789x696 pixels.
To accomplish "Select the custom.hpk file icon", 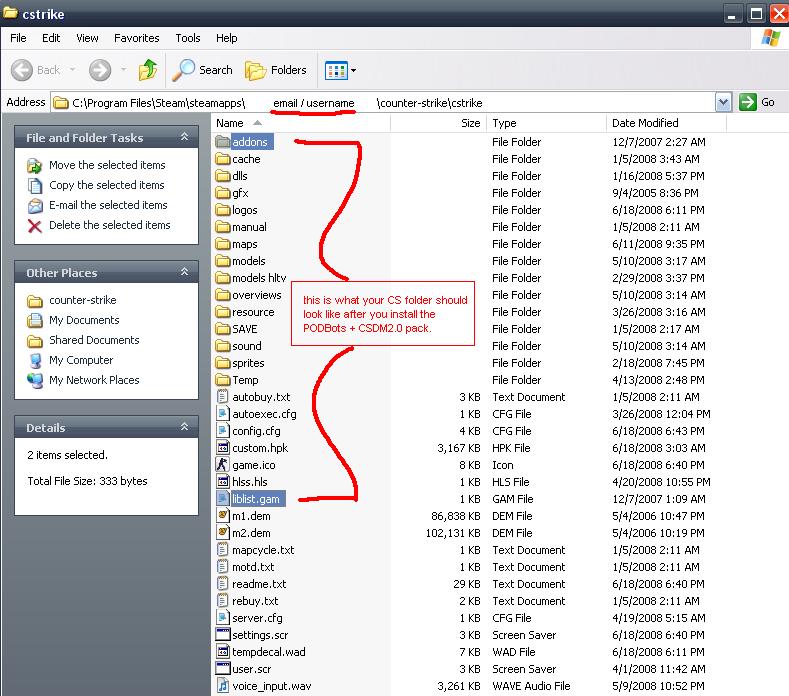I will pyautogui.click(x=222, y=448).
